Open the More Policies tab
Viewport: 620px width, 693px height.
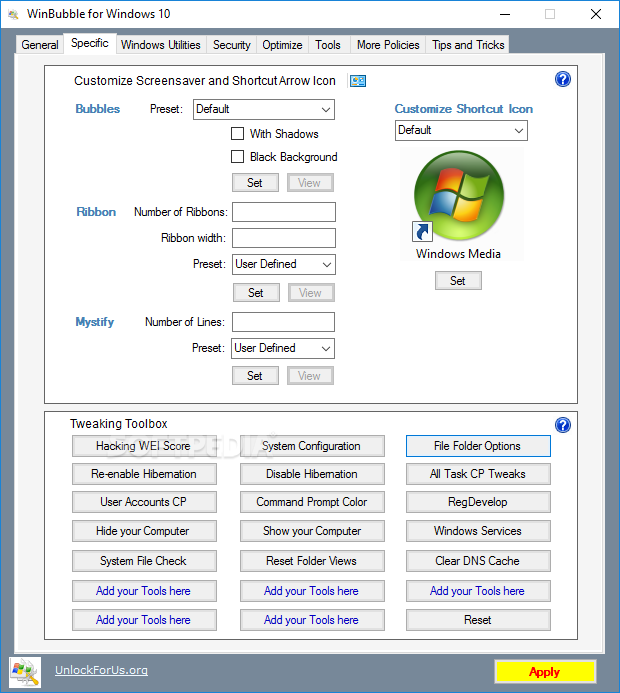(388, 45)
